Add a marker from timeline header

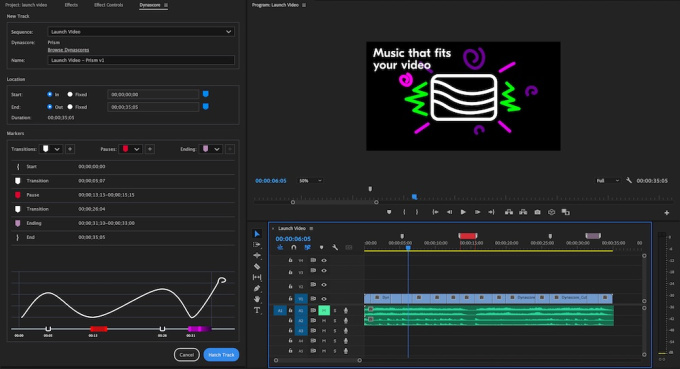click(321, 247)
